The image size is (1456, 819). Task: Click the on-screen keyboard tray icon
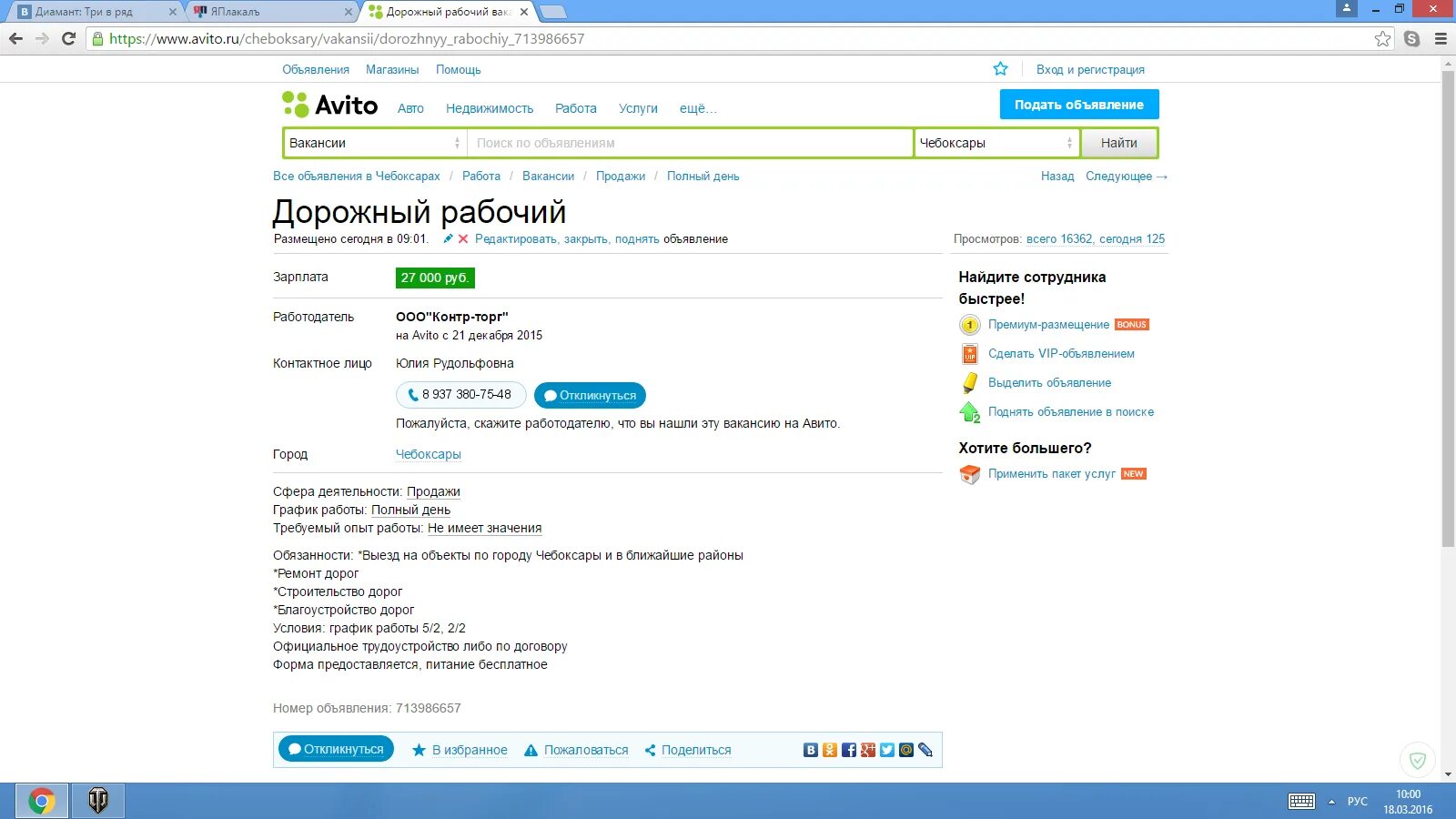1301,801
